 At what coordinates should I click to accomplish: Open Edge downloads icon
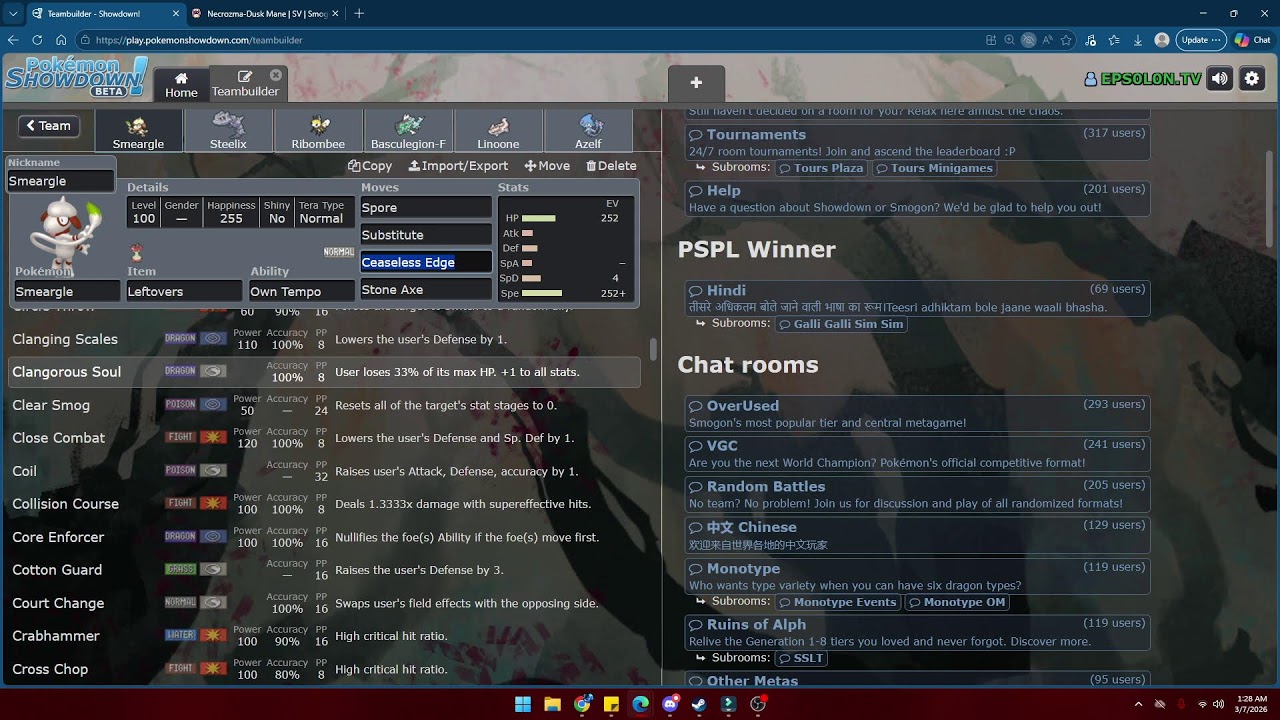[x=1138, y=40]
